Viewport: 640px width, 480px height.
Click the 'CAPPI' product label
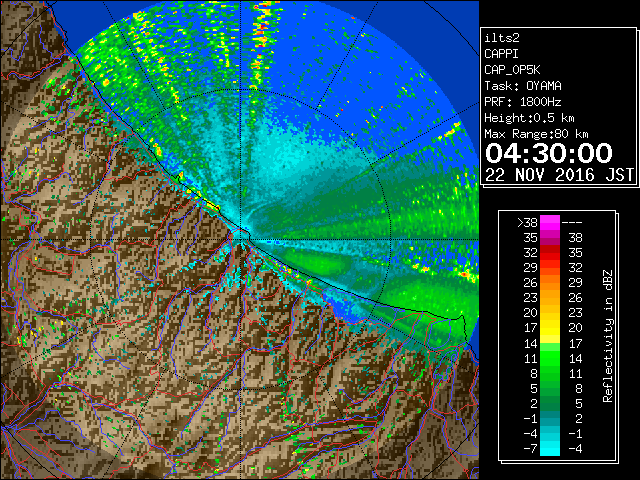(501, 54)
